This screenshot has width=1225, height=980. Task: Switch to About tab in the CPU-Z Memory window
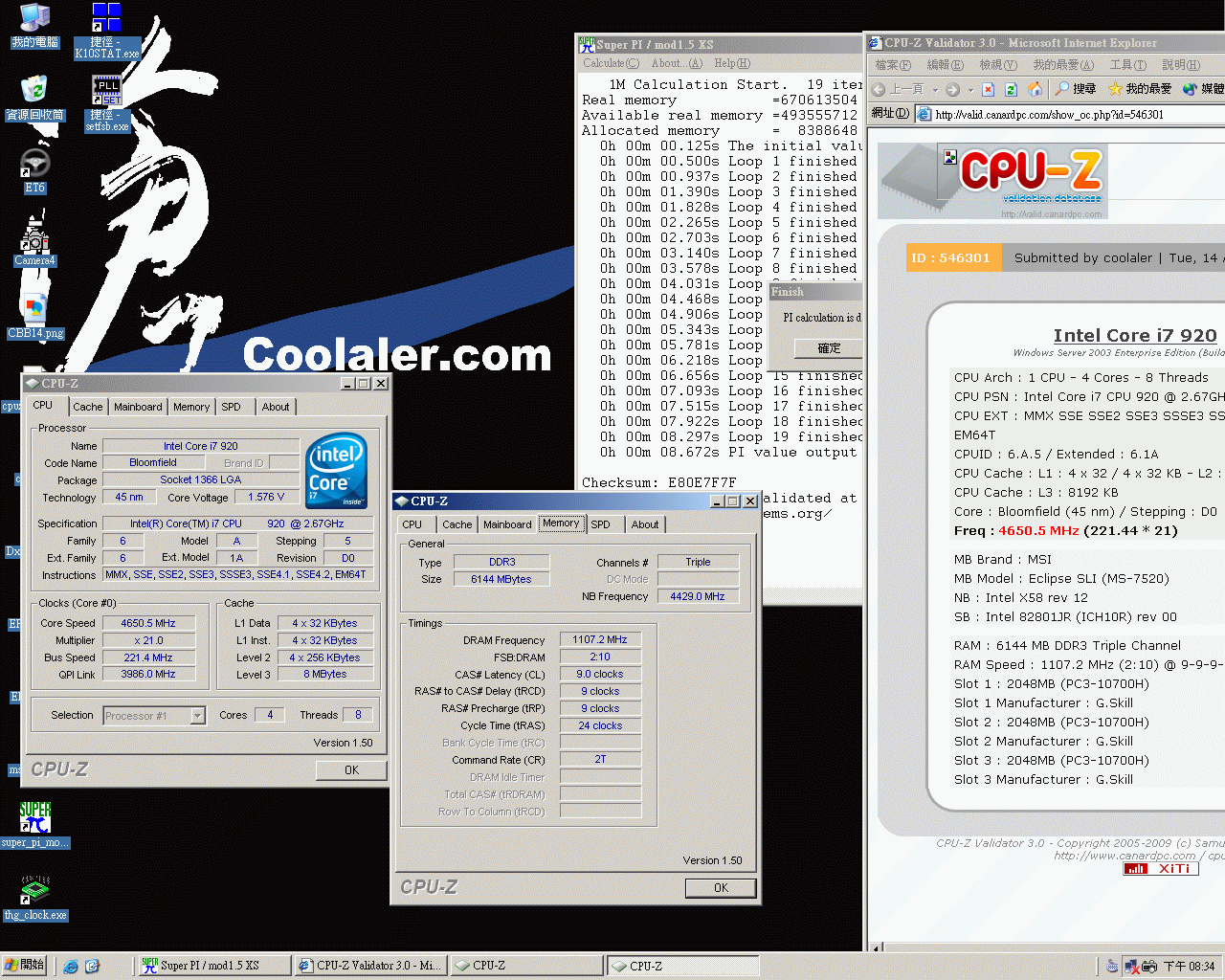[645, 524]
